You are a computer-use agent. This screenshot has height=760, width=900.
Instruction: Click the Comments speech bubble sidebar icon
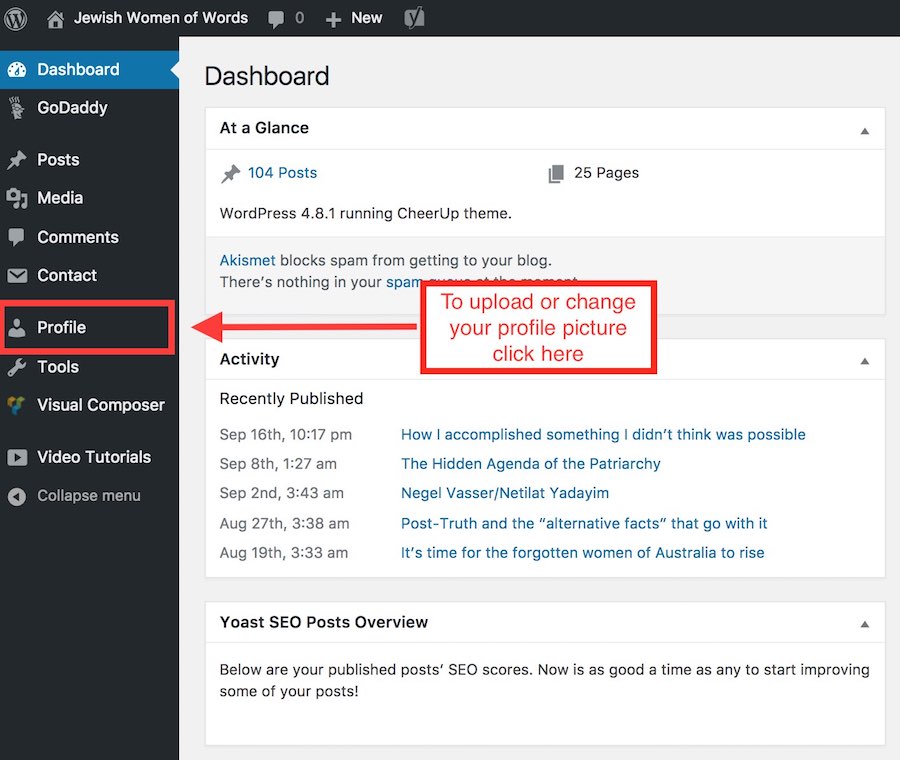point(17,237)
